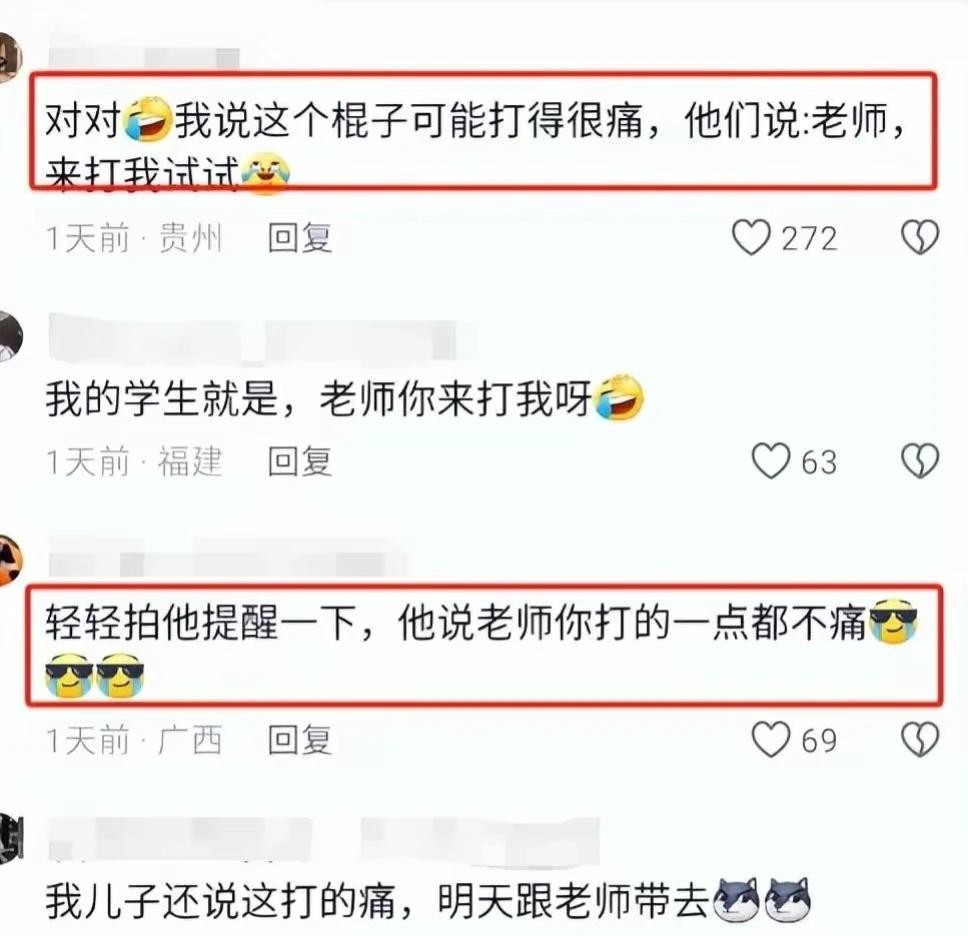Open the second commenter's avatar

[10, 337]
